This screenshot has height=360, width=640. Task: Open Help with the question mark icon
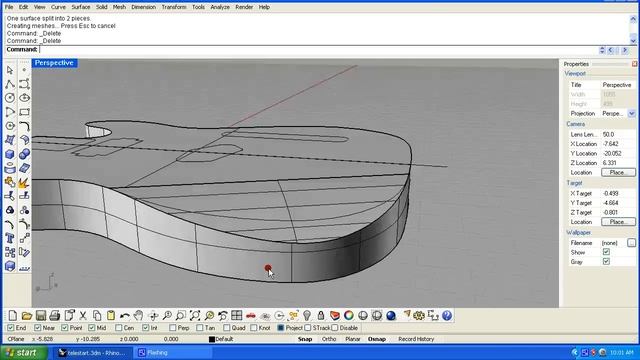(x=447, y=316)
